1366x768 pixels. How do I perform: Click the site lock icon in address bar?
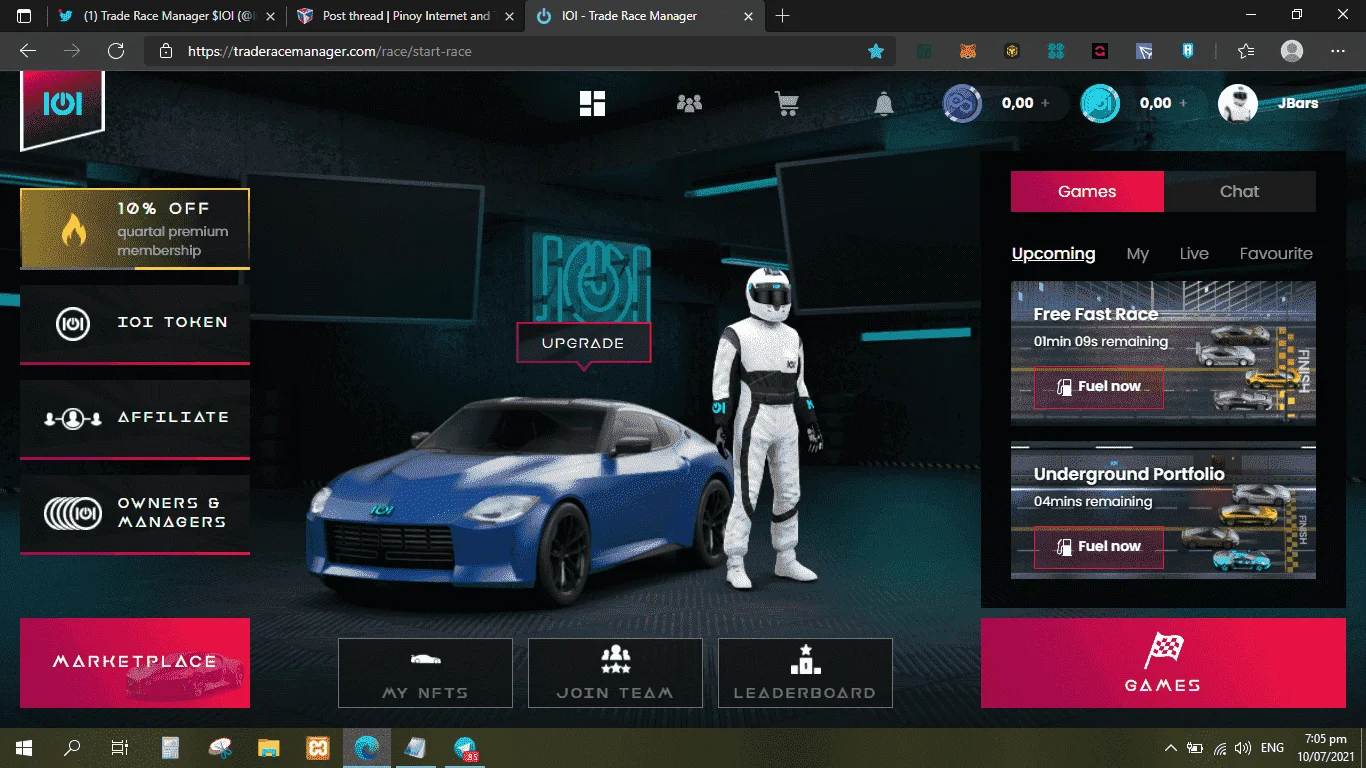point(166,51)
